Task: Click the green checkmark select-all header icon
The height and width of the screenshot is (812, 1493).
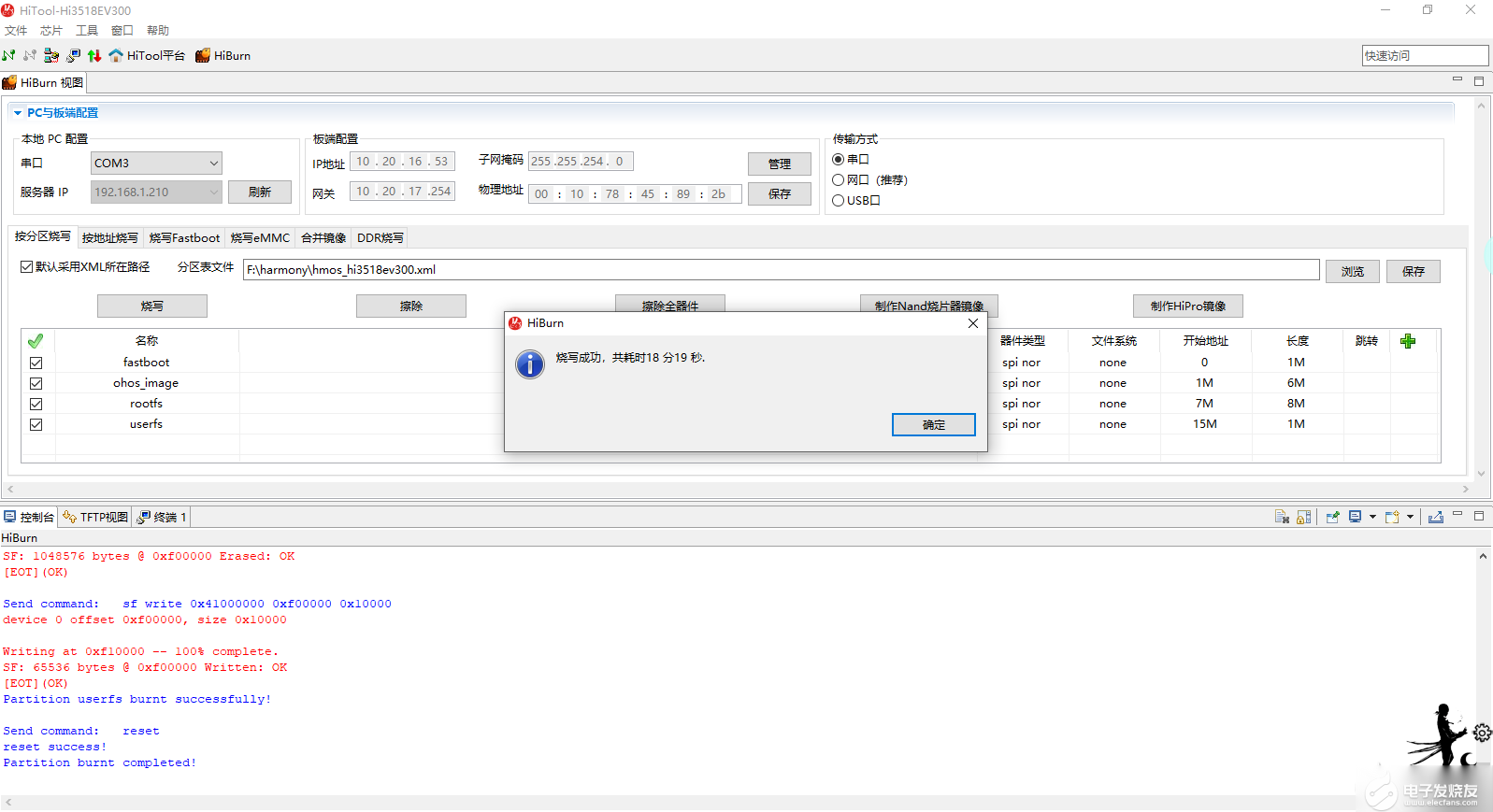Action: tap(36, 341)
